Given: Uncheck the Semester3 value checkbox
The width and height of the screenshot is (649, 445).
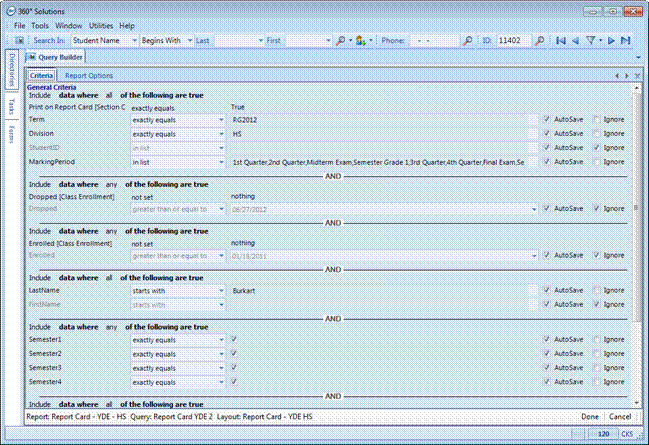Looking at the screenshot, I should point(234,368).
